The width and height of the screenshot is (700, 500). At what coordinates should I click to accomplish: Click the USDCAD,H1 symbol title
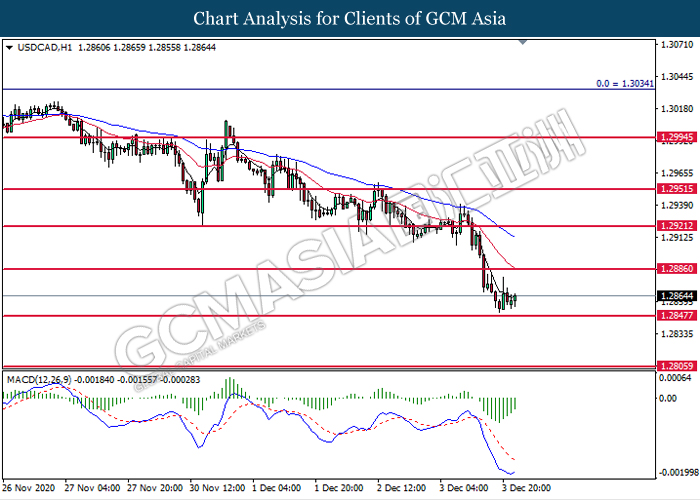[45, 47]
